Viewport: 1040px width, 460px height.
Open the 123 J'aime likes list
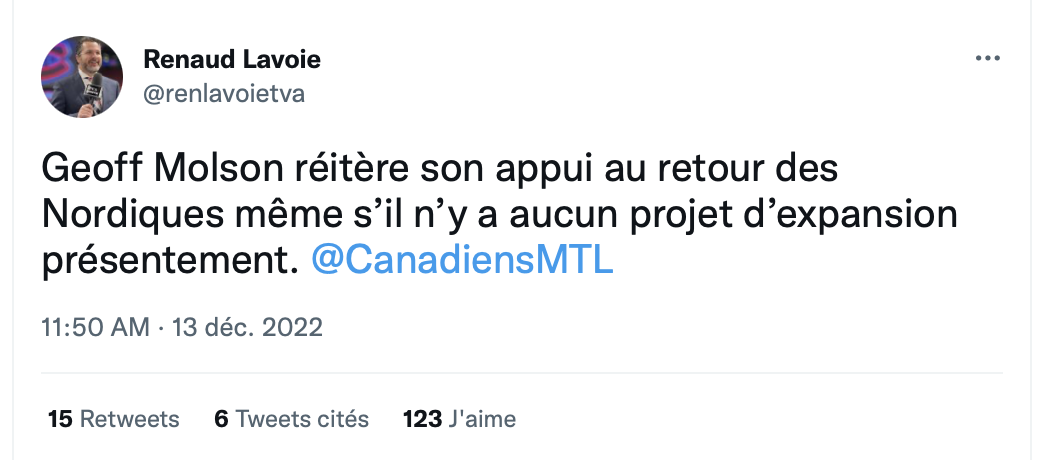[x=459, y=419]
